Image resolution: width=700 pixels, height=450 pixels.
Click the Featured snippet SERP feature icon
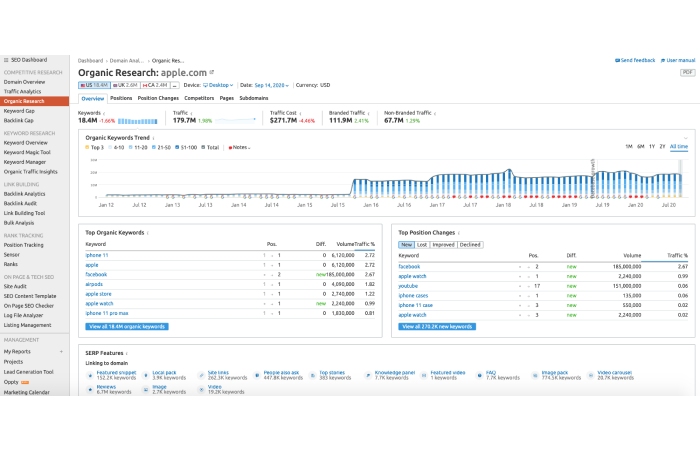(90, 375)
